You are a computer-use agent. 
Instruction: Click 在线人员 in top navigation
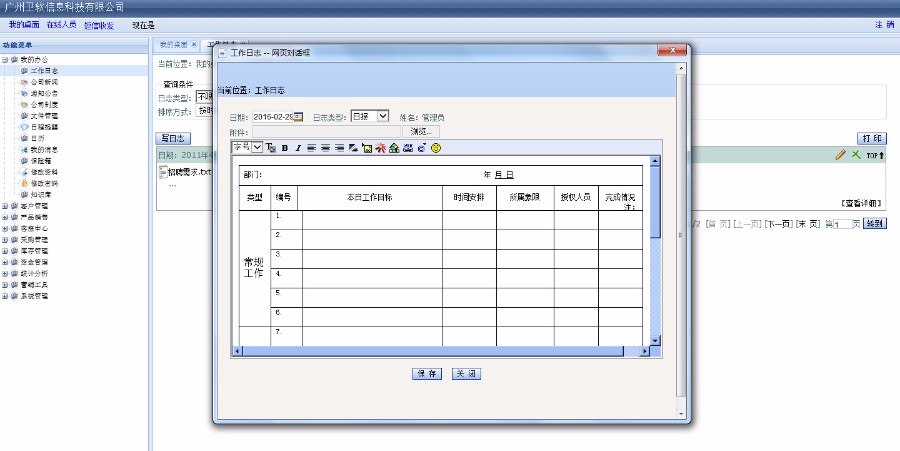click(61, 25)
